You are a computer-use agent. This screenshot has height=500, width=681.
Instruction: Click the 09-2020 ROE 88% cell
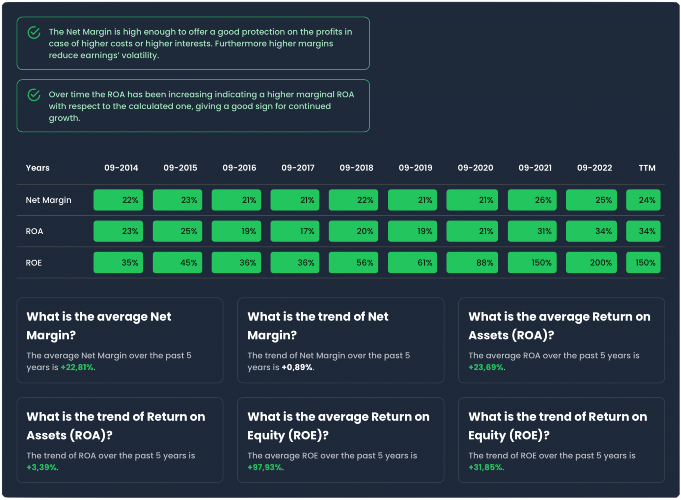click(x=472, y=262)
